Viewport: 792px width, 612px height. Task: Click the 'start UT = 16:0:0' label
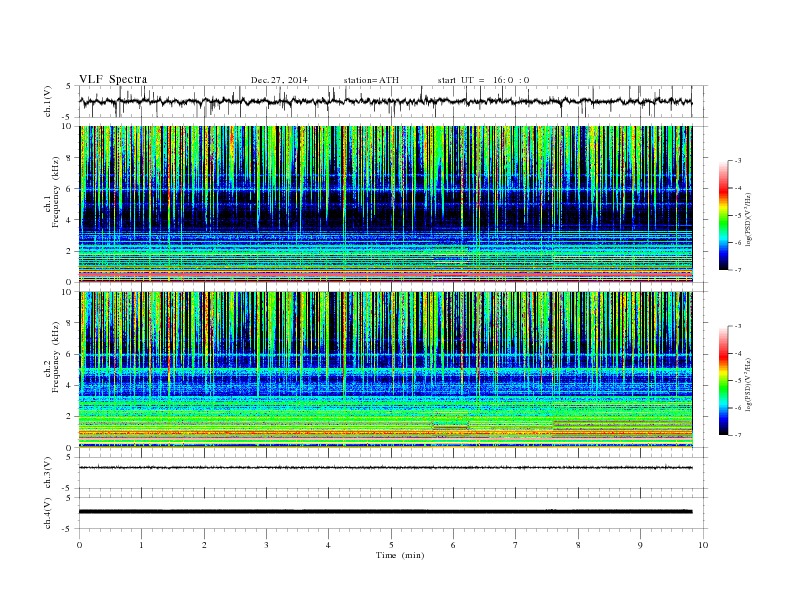[x=483, y=80]
